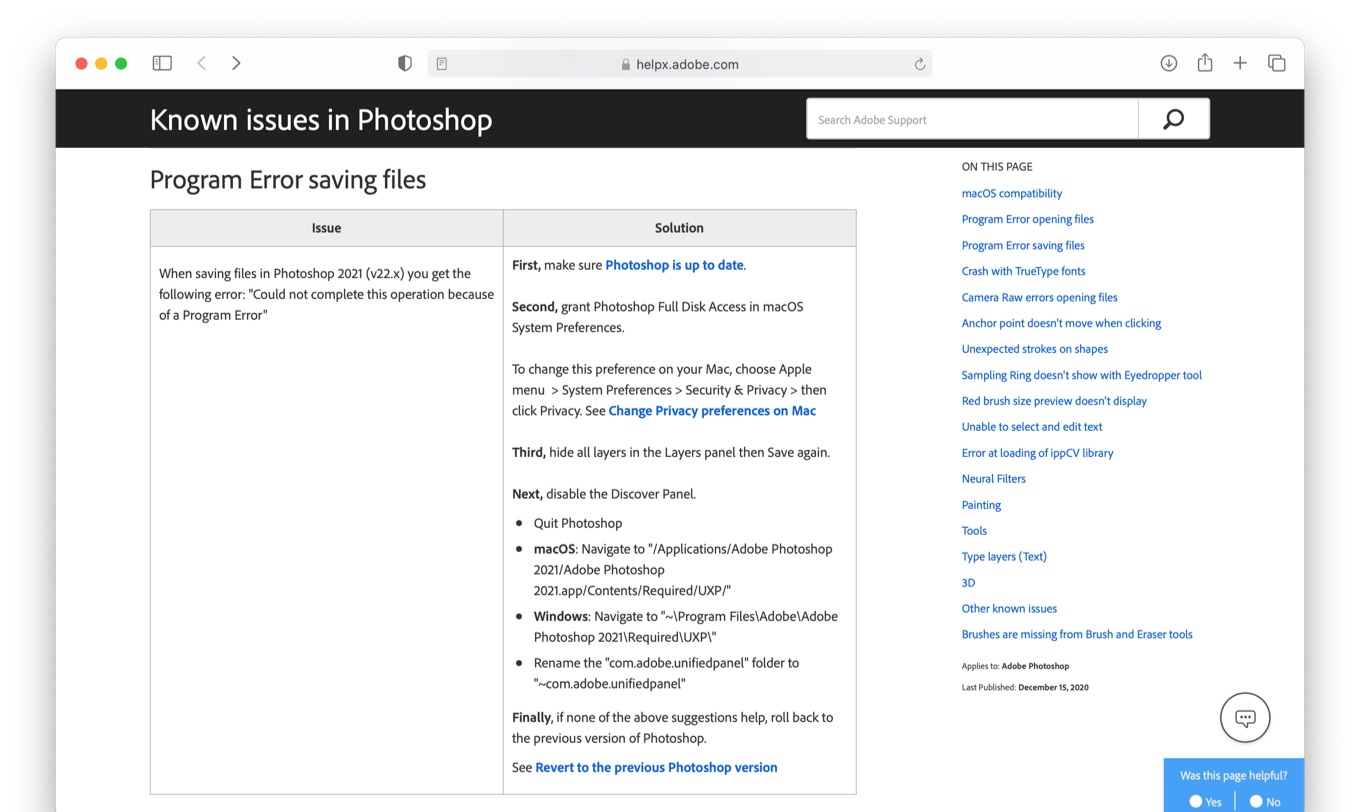Open the Share menu icon

pyautogui.click(x=1204, y=62)
